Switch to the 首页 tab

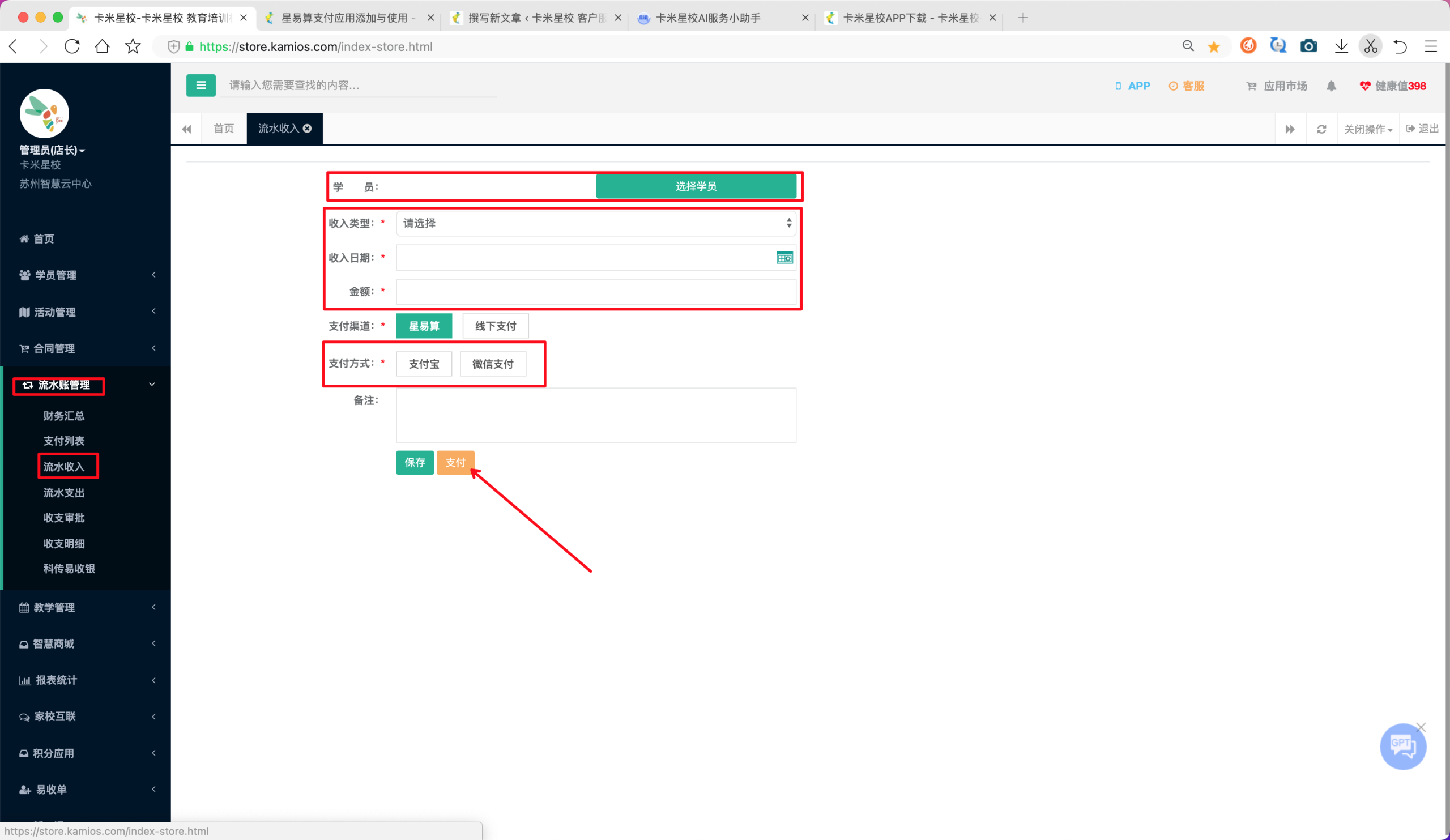click(224, 129)
